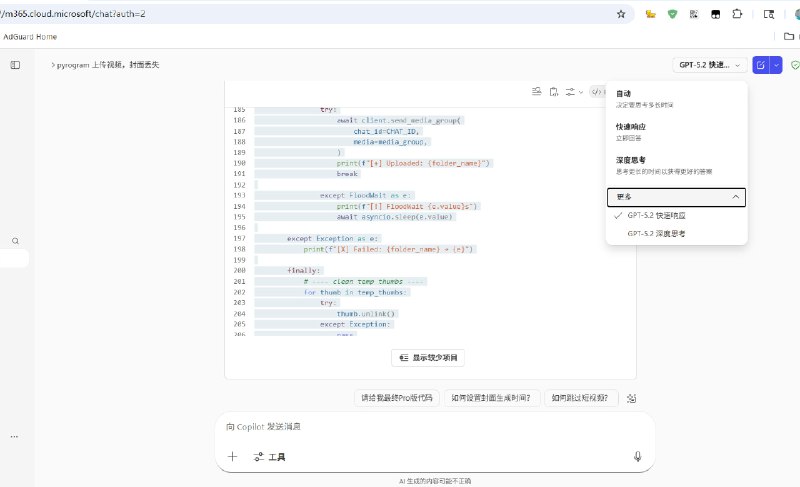Click the green shield protection icon
This screenshot has height=487, width=800.
795,65
